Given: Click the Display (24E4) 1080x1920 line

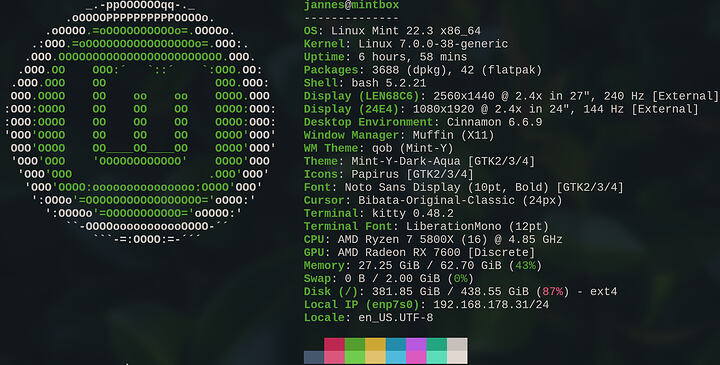Looking at the screenshot, I should click(x=501, y=109).
